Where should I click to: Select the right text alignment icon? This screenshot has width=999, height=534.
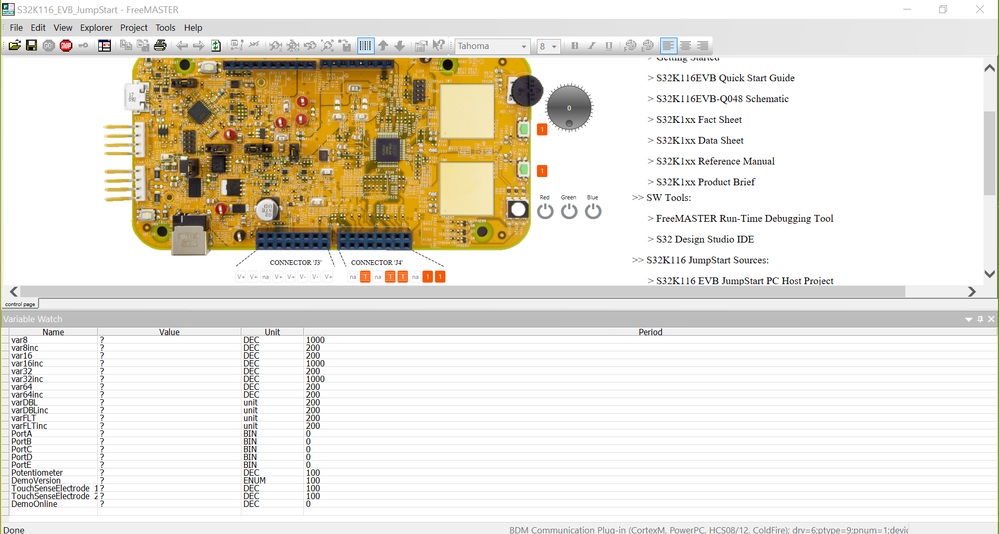tap(702, 46)
